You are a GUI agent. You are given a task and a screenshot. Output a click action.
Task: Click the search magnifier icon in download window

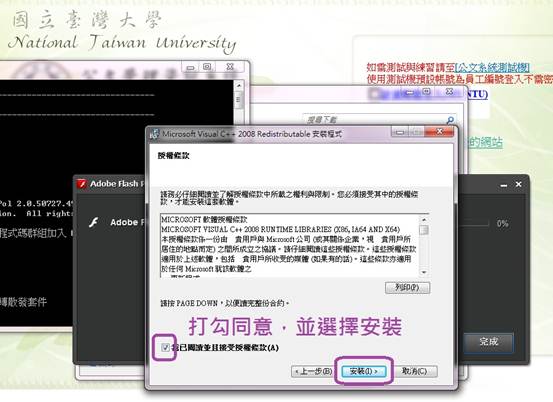pos(450,120)
